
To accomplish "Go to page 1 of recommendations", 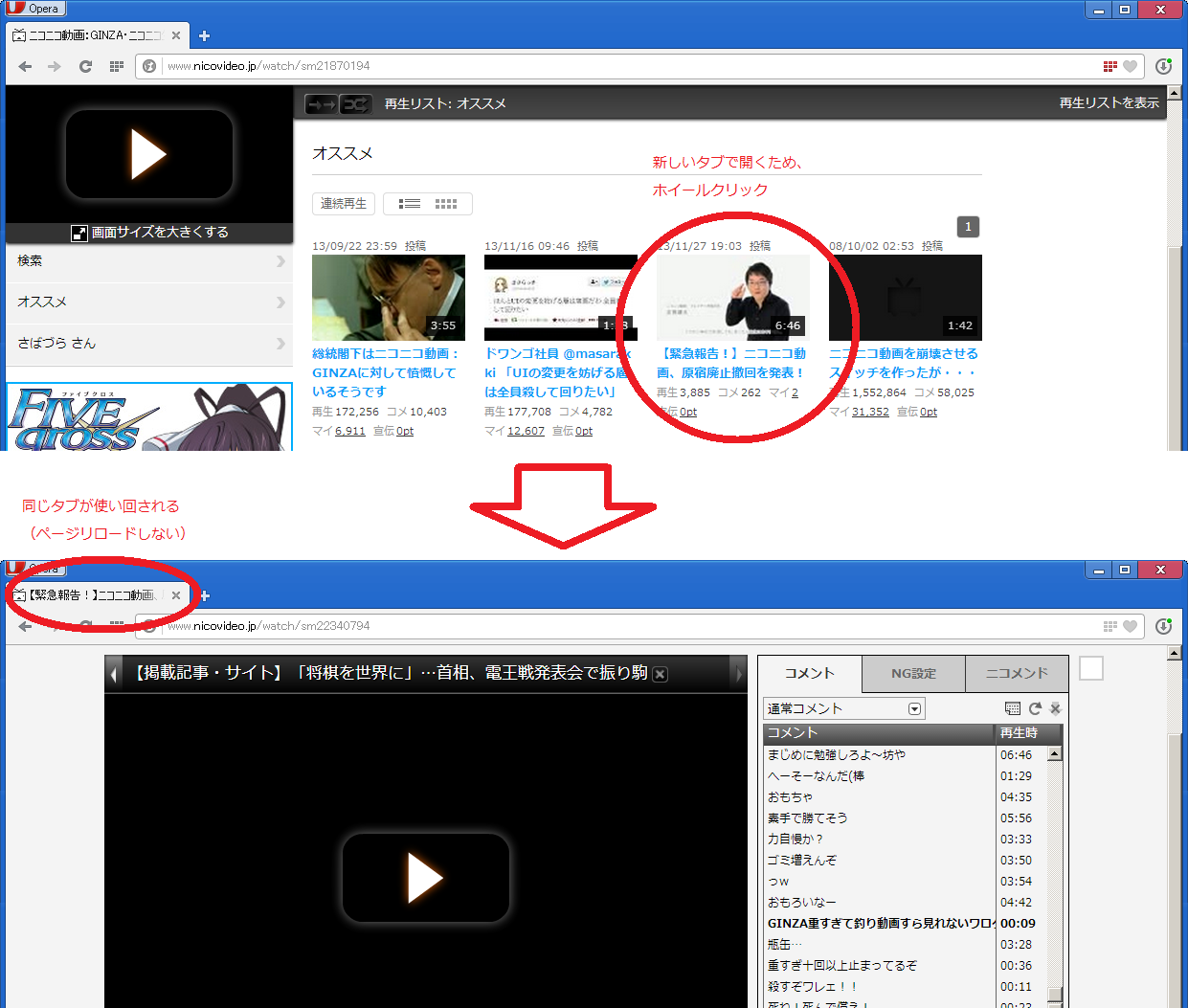I will click(968, 227).
